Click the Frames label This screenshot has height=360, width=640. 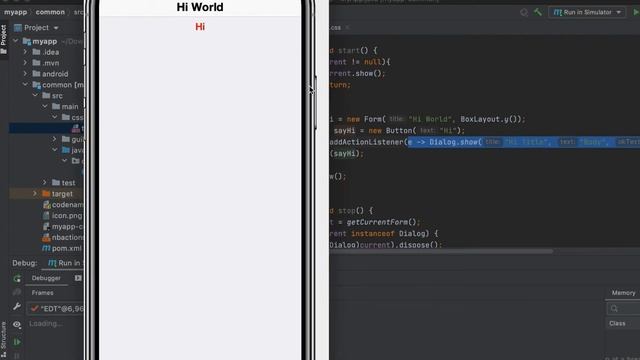42,293
